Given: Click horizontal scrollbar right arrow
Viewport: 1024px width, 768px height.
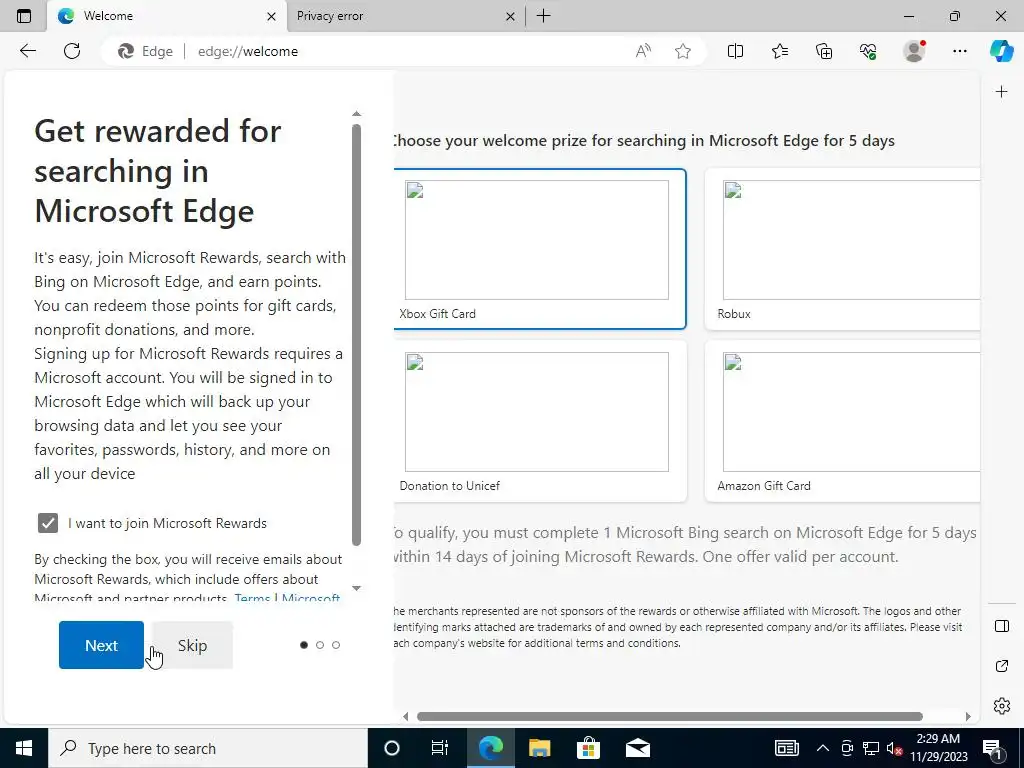Looking at the screenshot, I should [x=968, y=716].
